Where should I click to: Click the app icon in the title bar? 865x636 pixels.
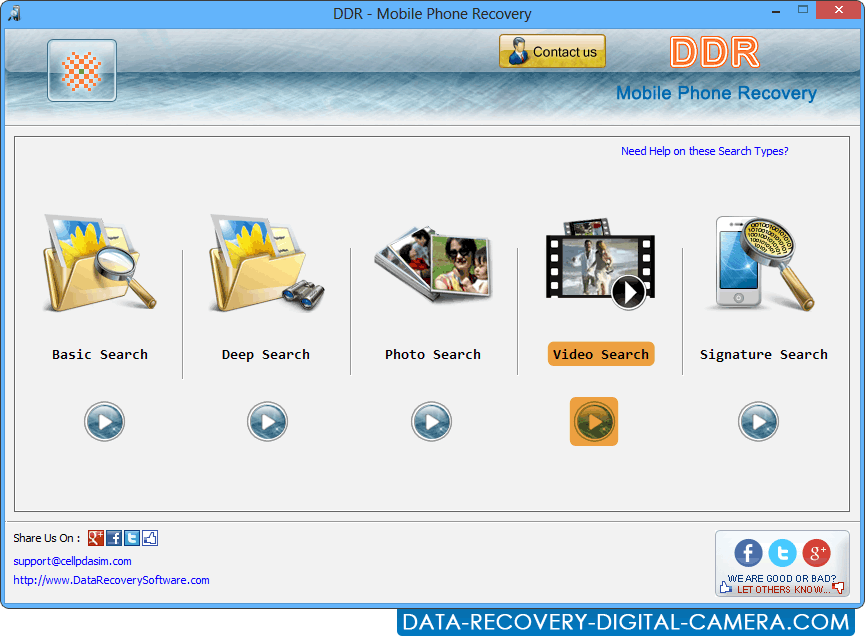[15, 13]
